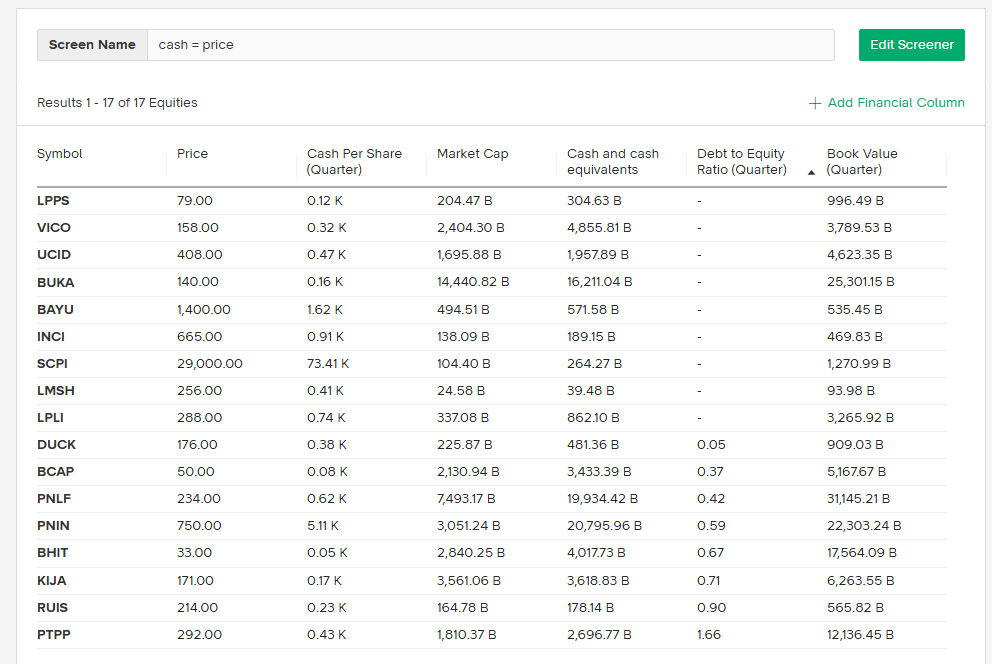Viewport: 992px width, 664px height.
Task: Select PNLF book value 31,145.21 B
Action: 858,499
